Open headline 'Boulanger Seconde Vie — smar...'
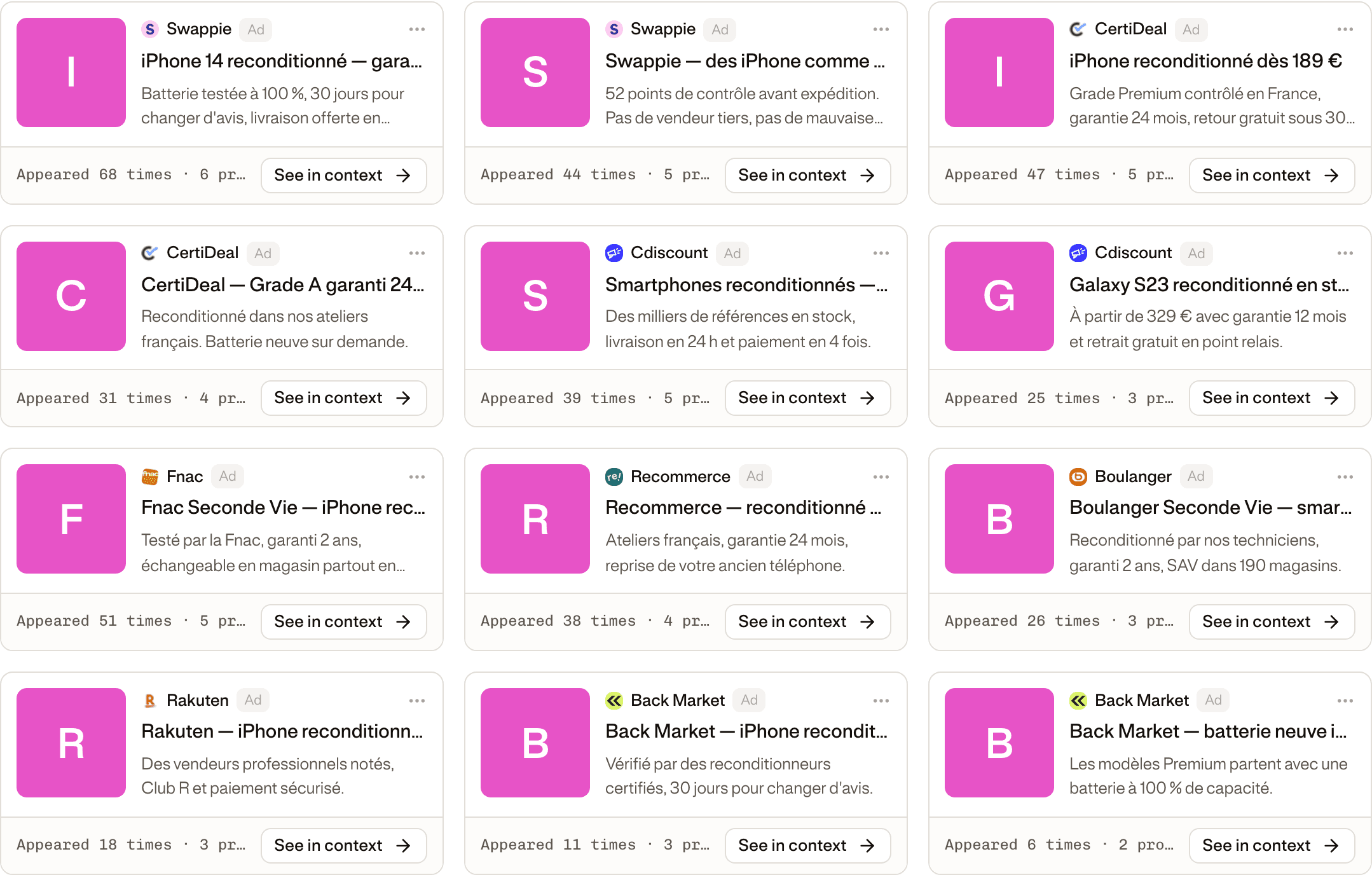The image size is (1372, 875). tap(1211, 507)
